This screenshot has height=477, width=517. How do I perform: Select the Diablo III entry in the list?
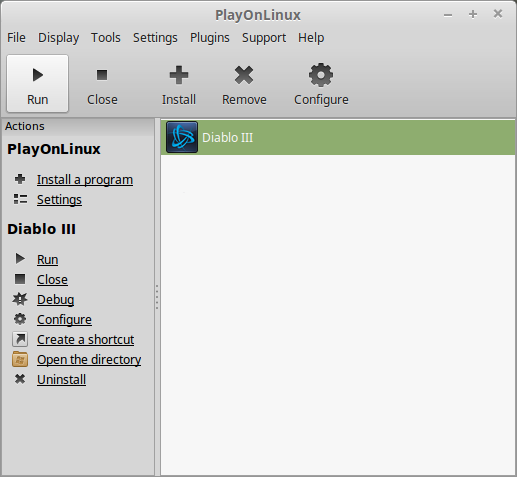[338, 137]
